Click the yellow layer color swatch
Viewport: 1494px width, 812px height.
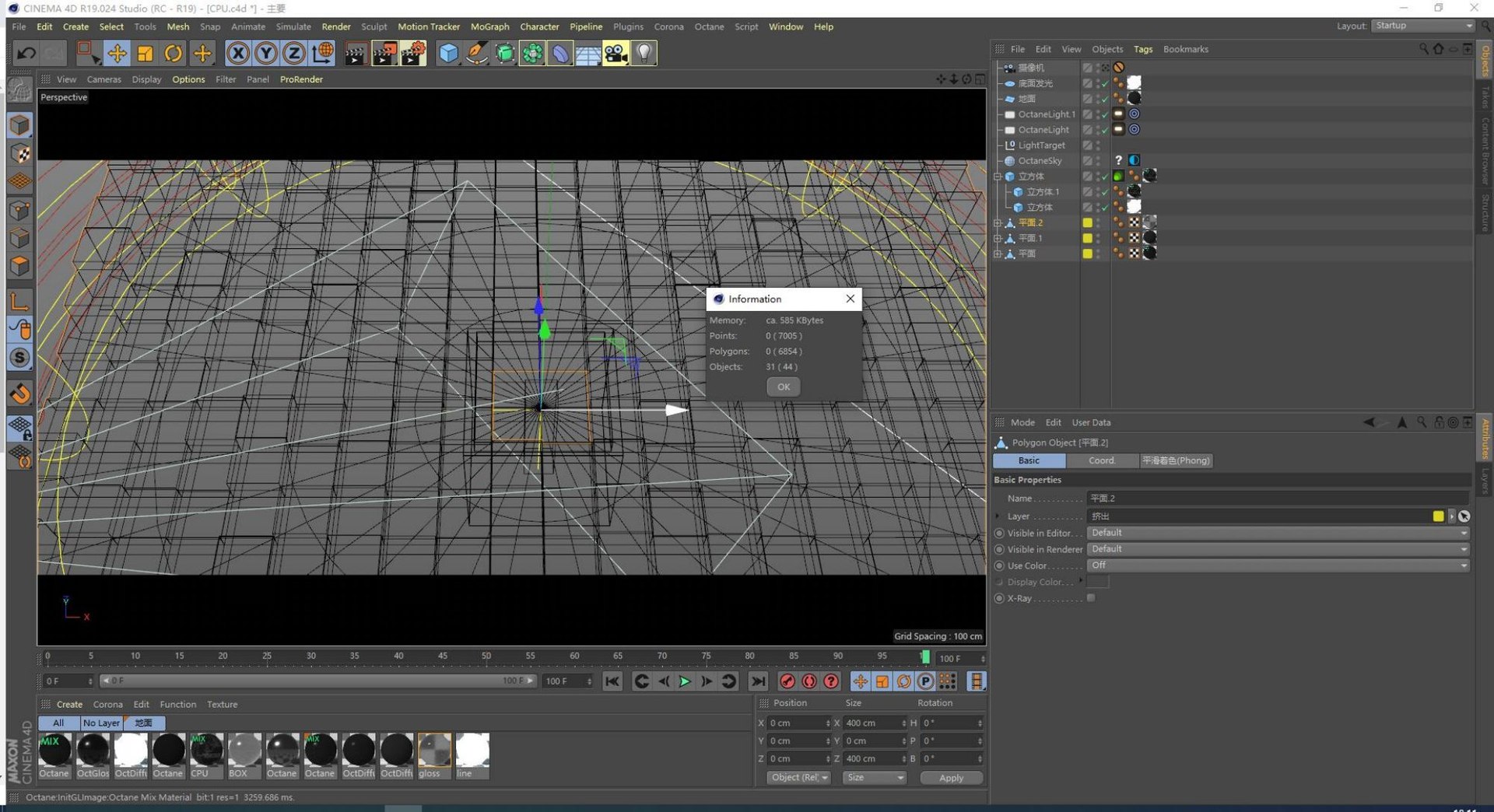click(x=1438, y=516)
